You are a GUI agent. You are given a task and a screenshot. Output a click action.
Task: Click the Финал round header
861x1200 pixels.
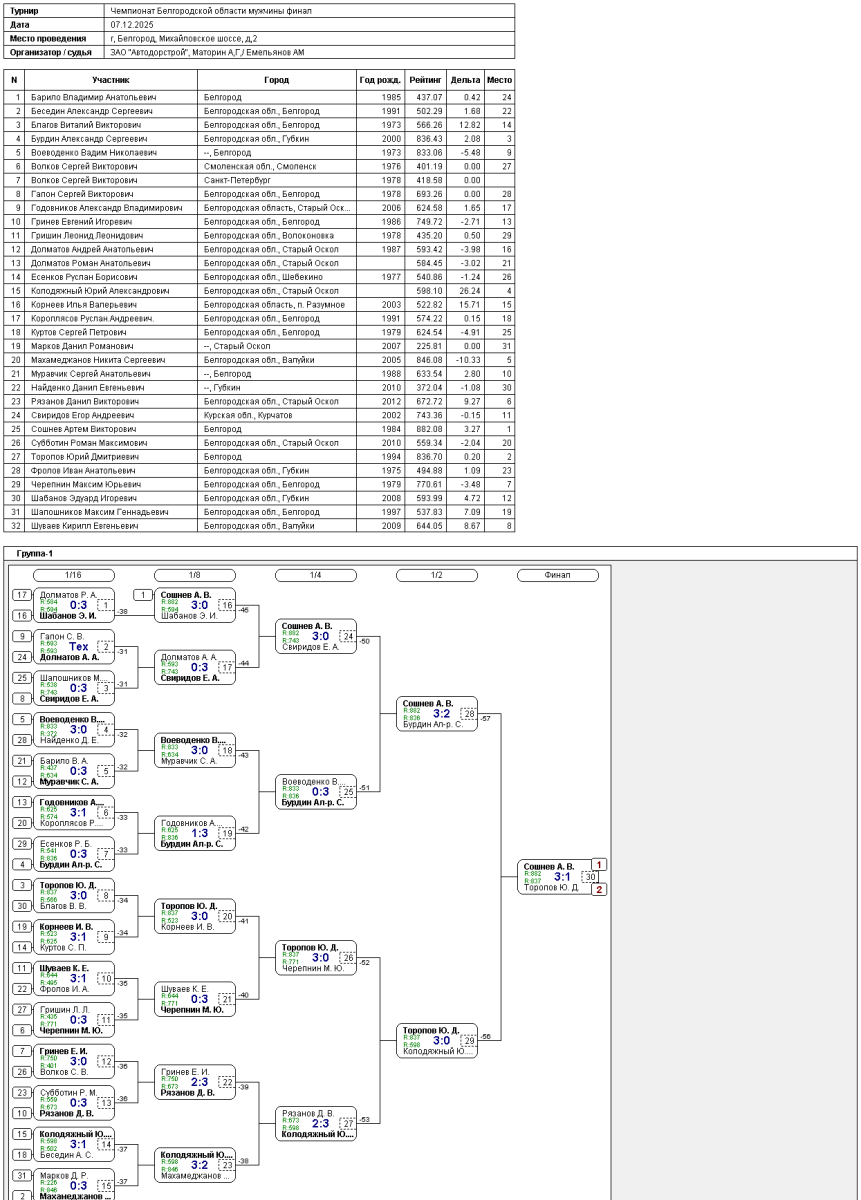(x=557, y=575)
